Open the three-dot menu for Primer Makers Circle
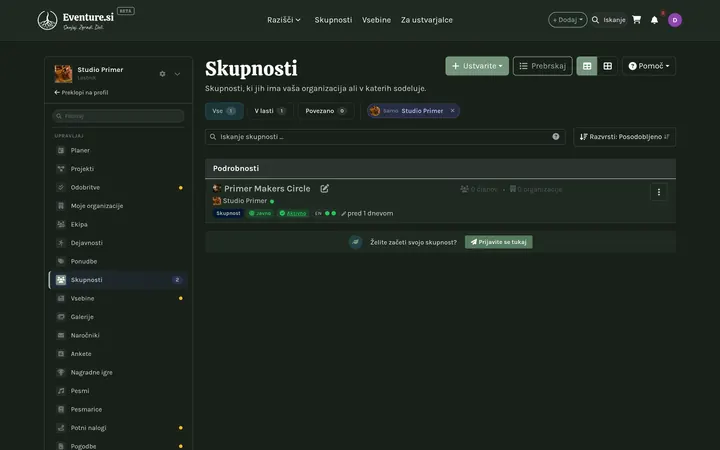The width and height of the screenshot is (720, 450). point(658,192)
